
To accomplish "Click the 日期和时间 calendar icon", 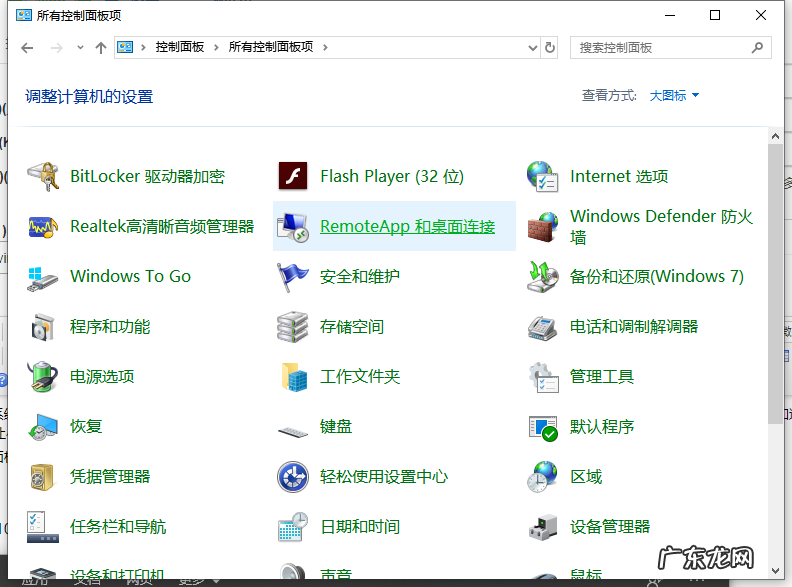I will tap(293, 527).
